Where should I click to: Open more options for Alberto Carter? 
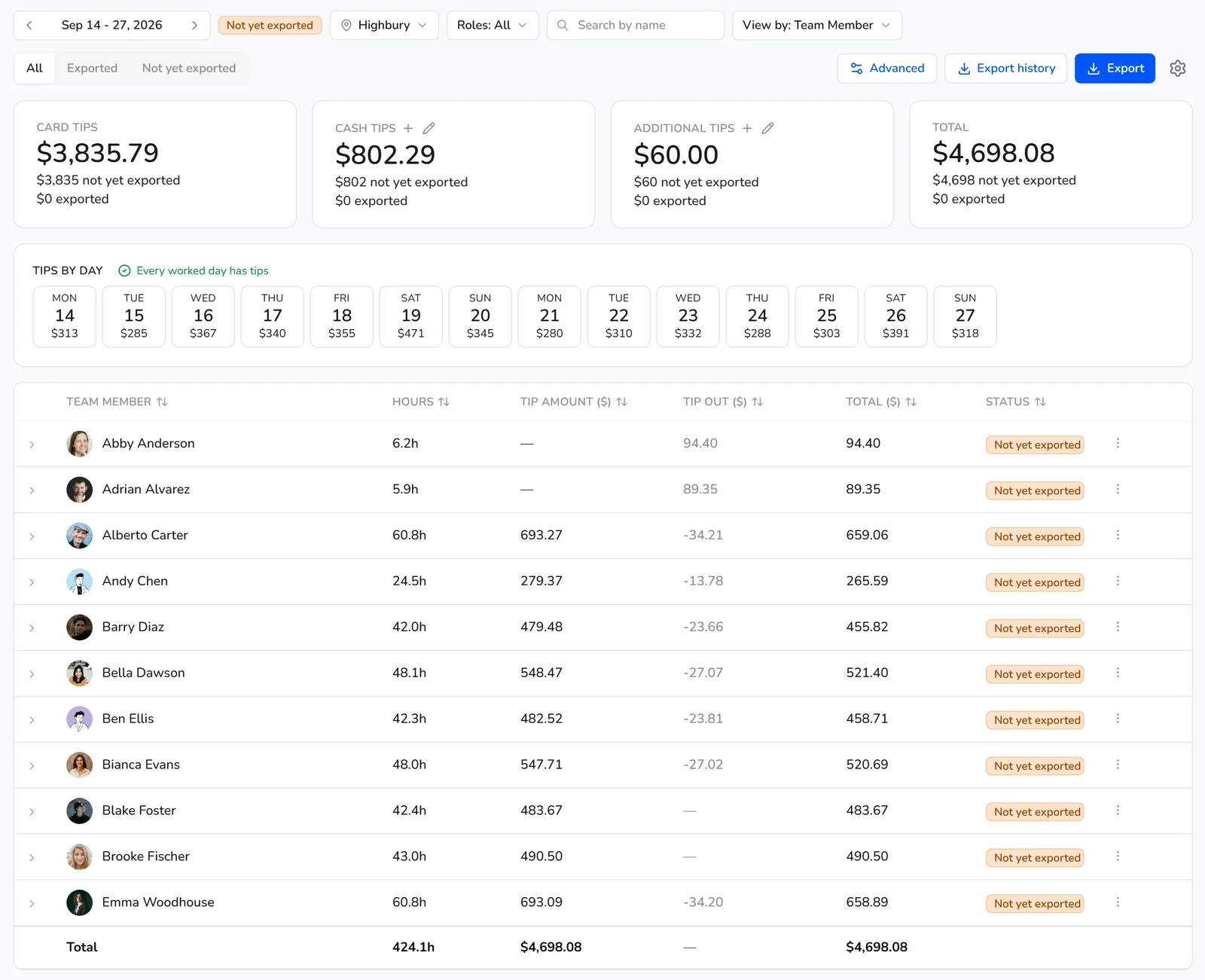(x=1118, y=536)
